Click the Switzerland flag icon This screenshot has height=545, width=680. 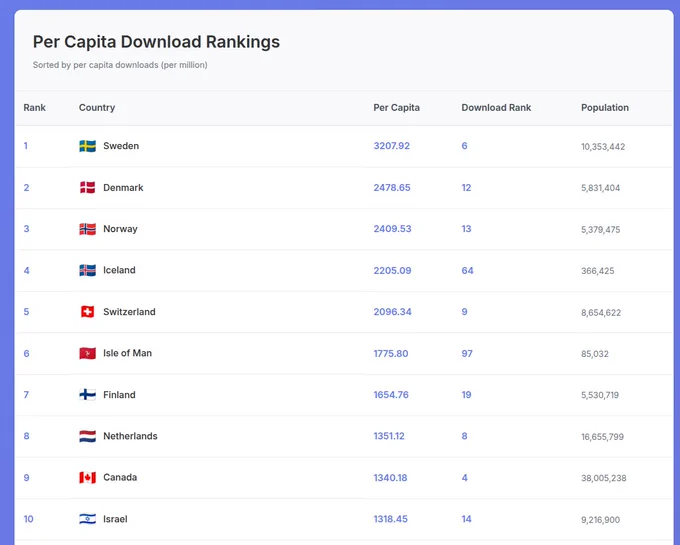87,312
